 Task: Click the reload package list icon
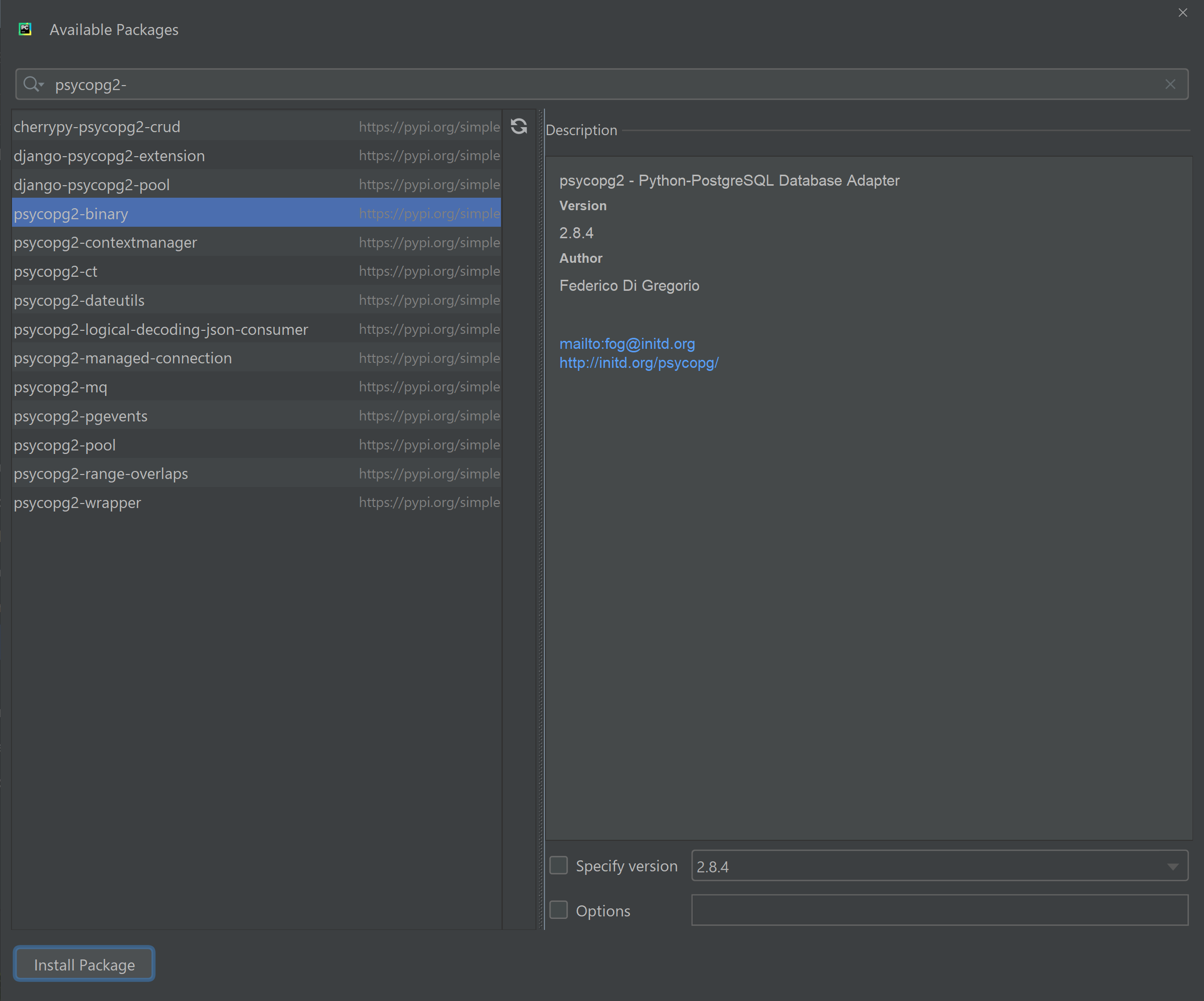519,126
